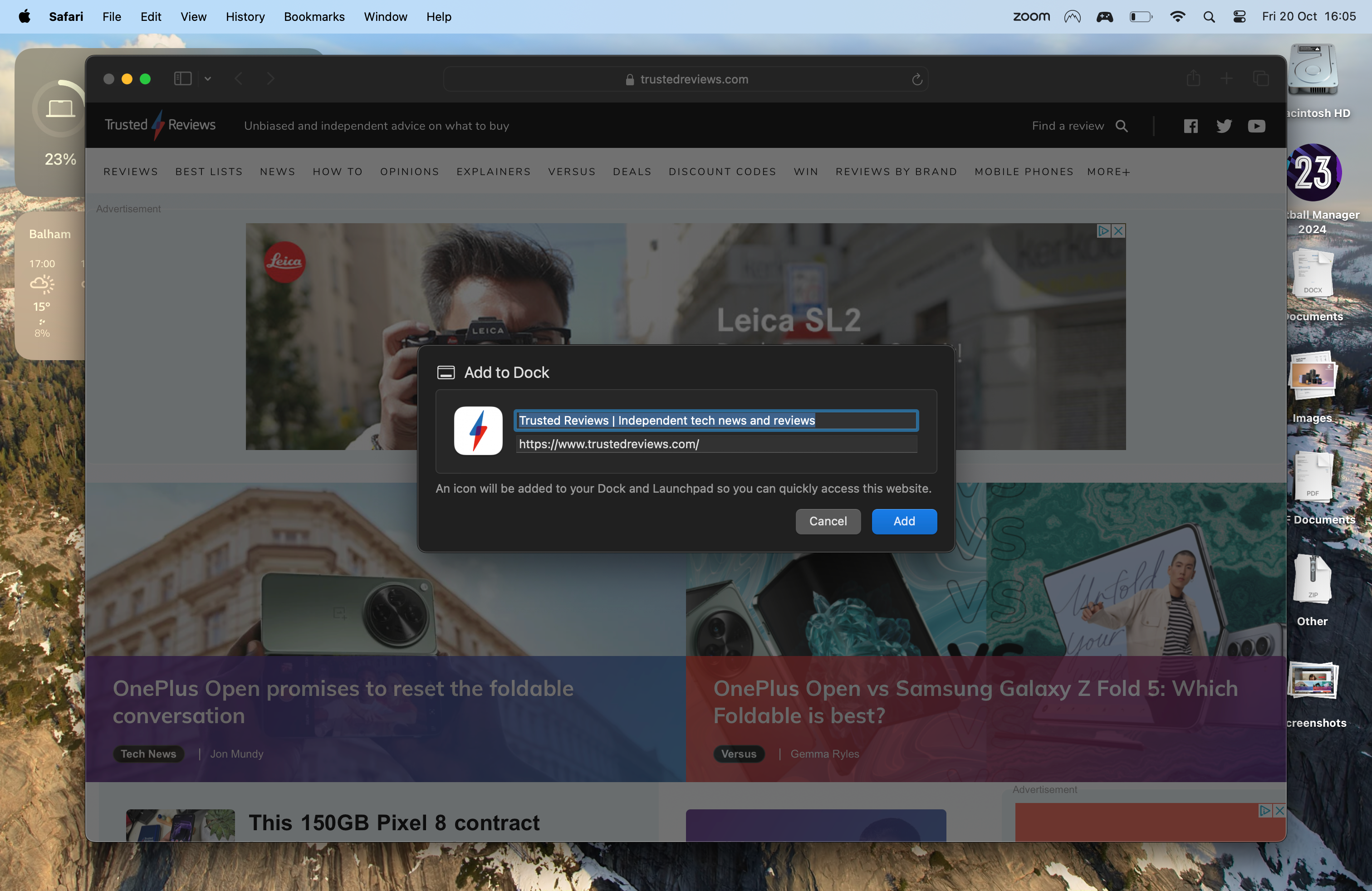Open the File menu
This screenshot has height=891, width=1372.
point(111,17)
